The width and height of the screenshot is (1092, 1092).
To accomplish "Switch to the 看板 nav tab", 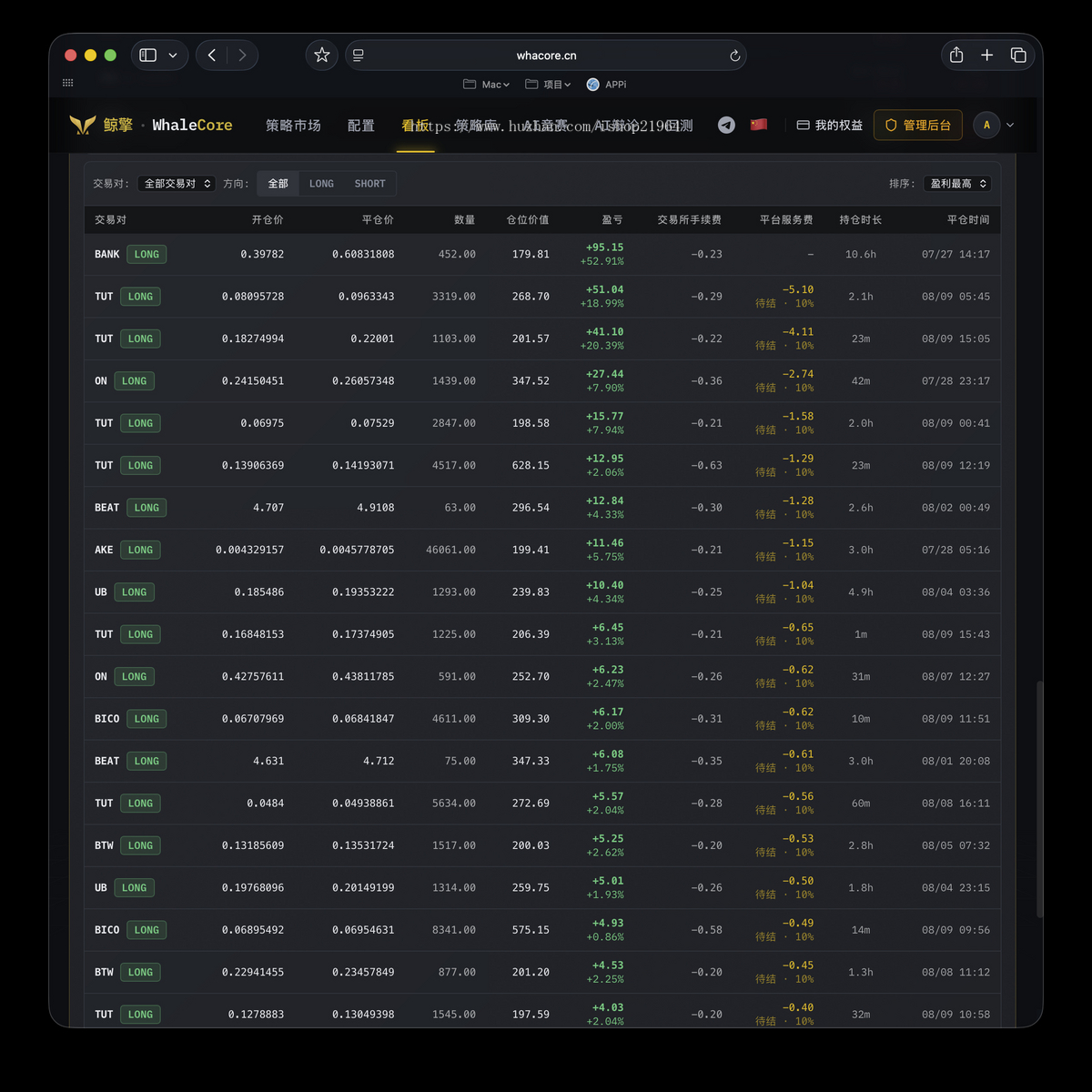I will coord(415,126).
